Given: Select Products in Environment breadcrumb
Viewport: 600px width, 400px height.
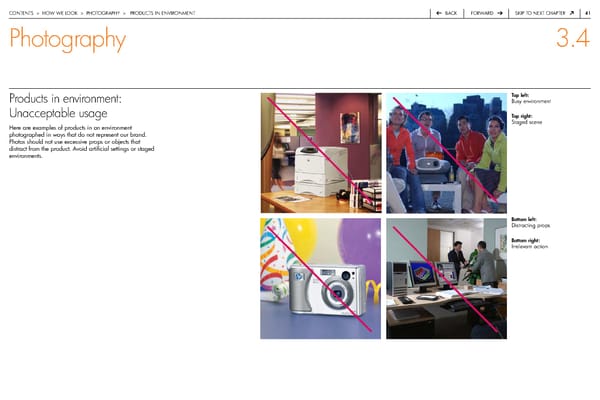Looking at the screenshot, I should click(162, 13).
